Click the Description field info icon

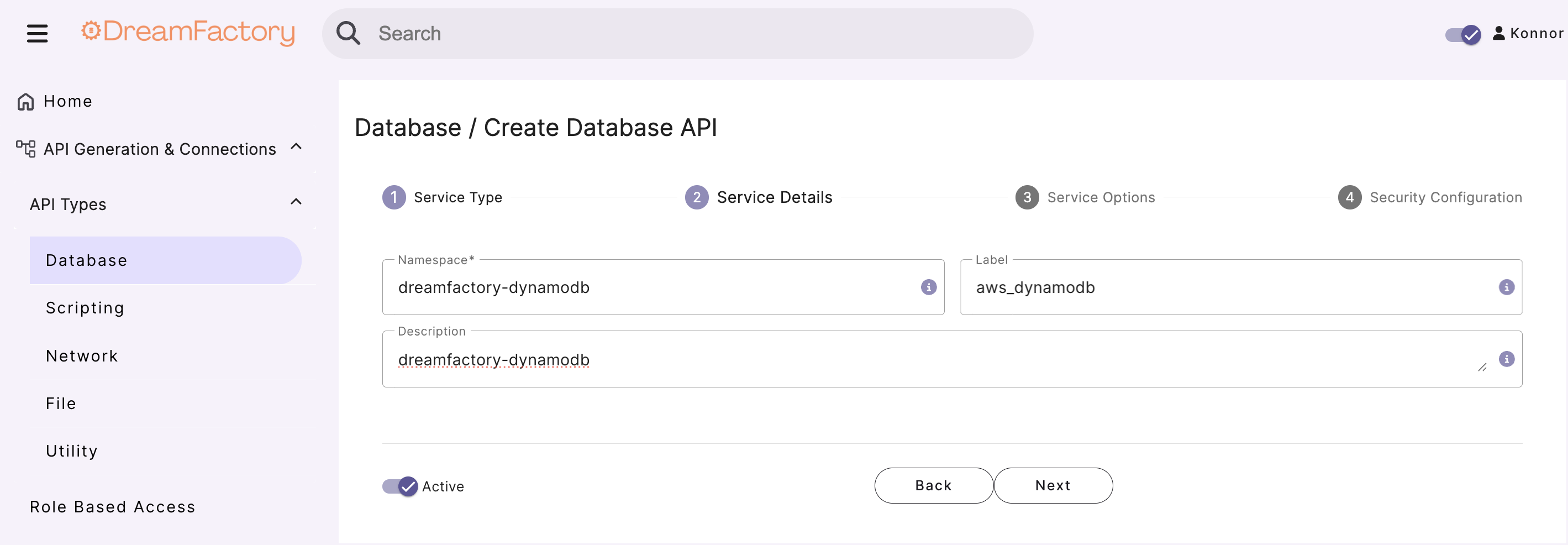point(1506,359)
